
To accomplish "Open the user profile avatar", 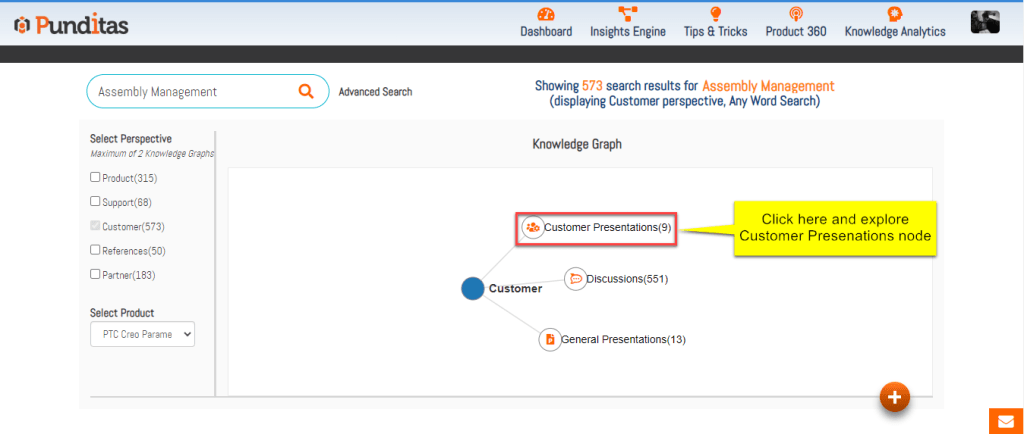I will click(985, 23).
